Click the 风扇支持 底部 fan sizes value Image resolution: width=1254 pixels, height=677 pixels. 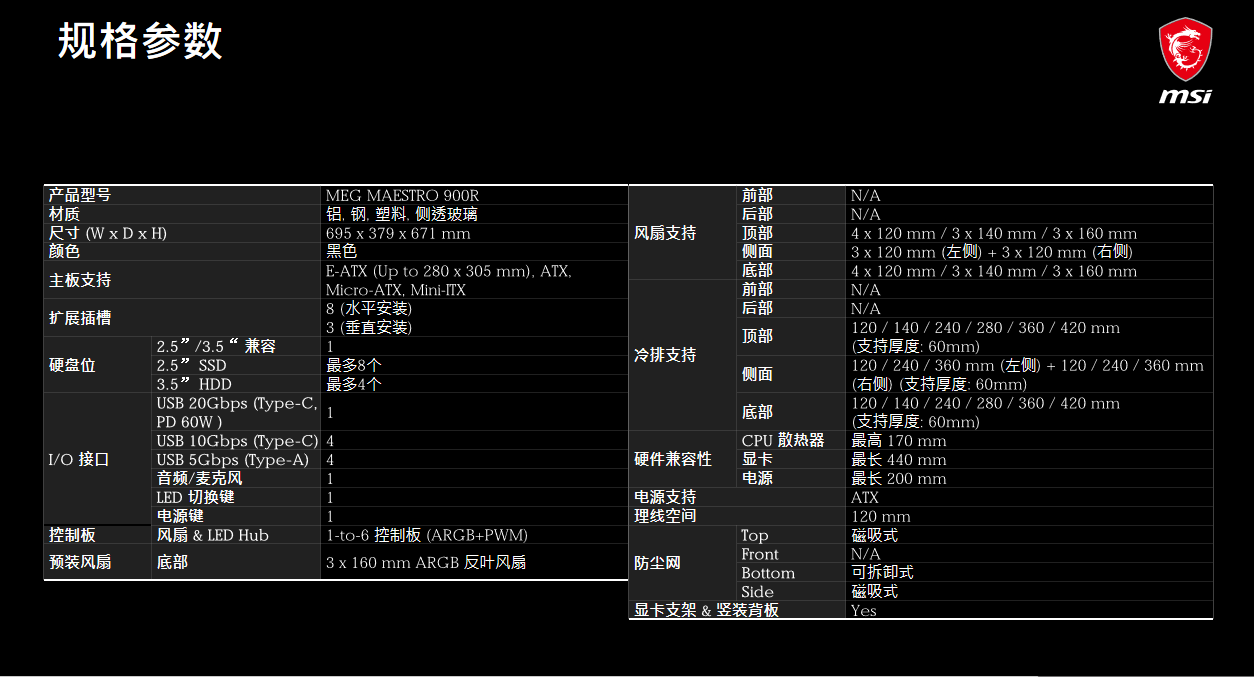click(x=994, y=271)
